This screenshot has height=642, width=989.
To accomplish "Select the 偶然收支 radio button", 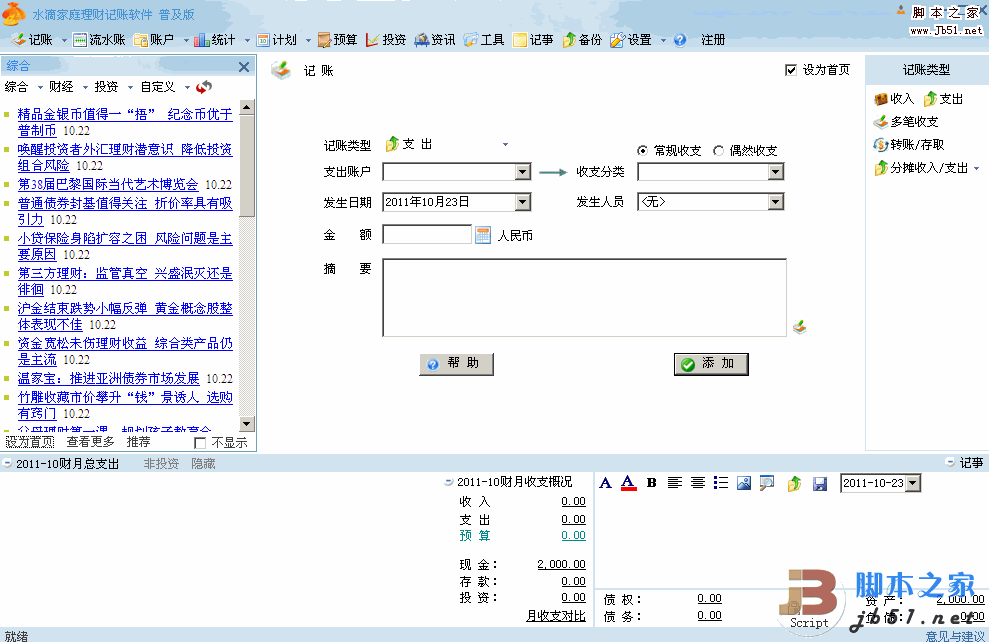I will [718, 151].
